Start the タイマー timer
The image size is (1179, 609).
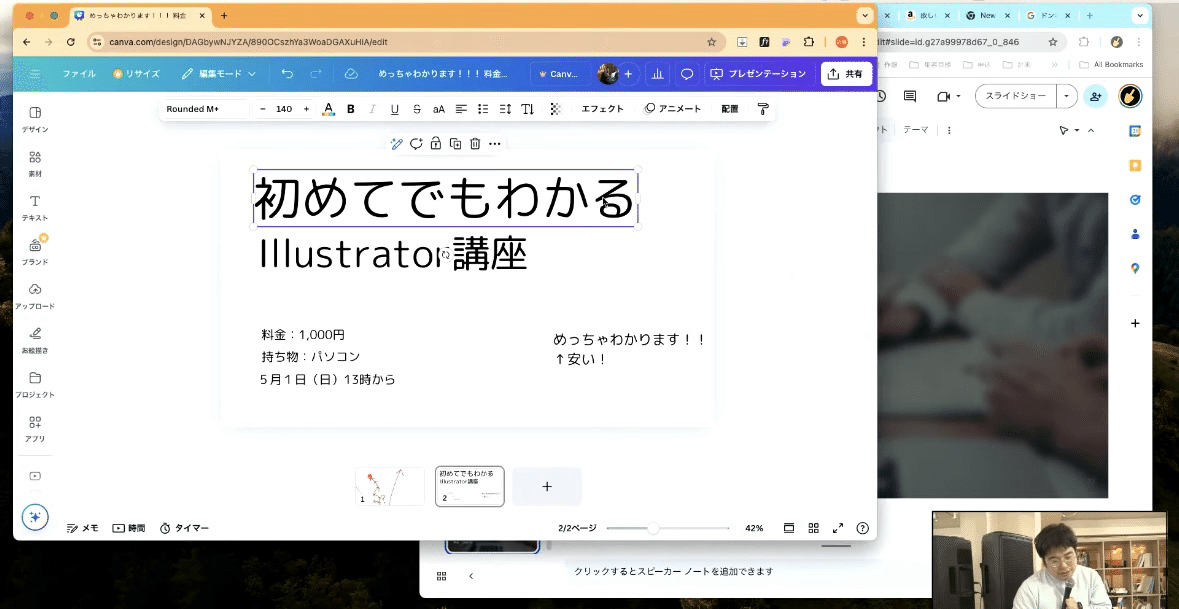[184, 528]
